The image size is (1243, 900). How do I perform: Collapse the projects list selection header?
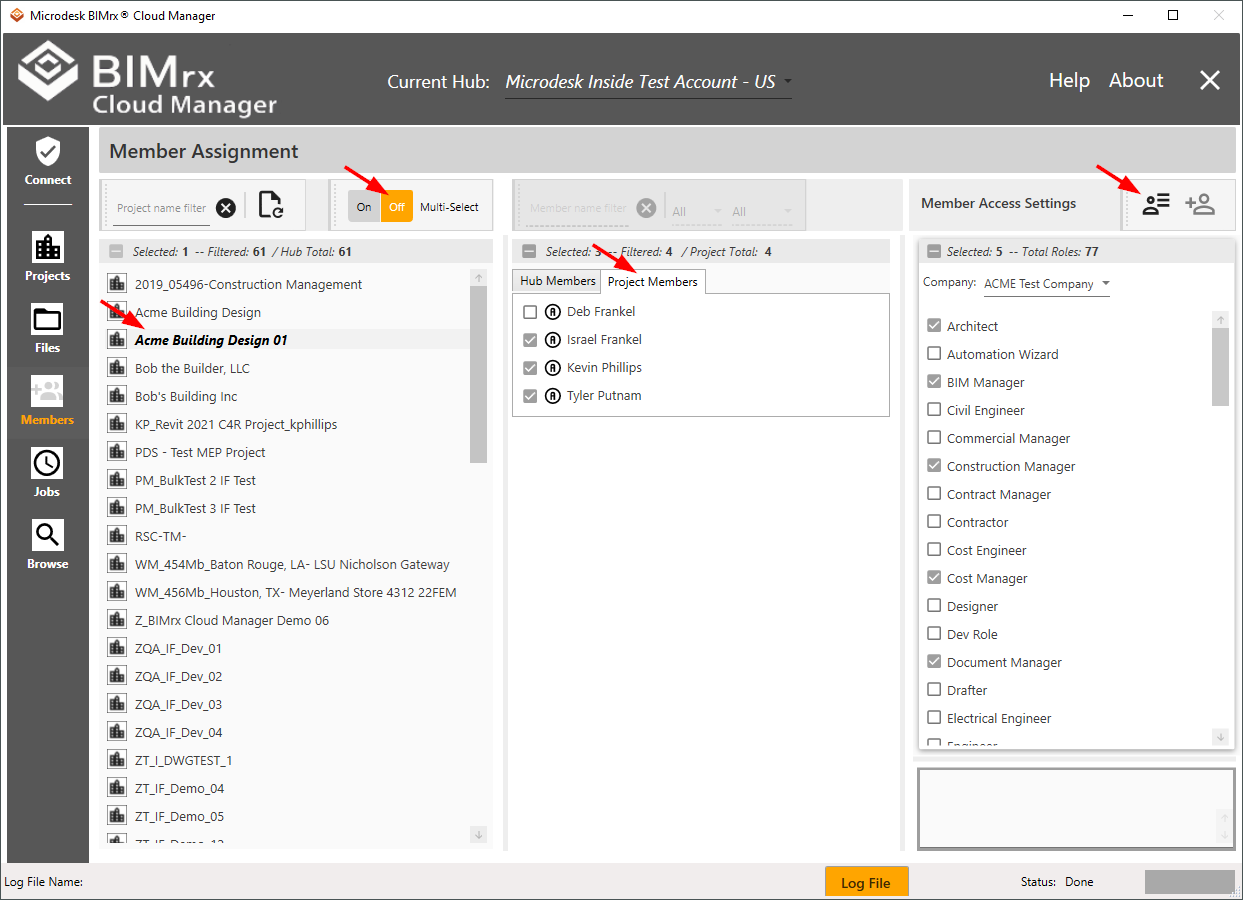[x=116, y=252]
